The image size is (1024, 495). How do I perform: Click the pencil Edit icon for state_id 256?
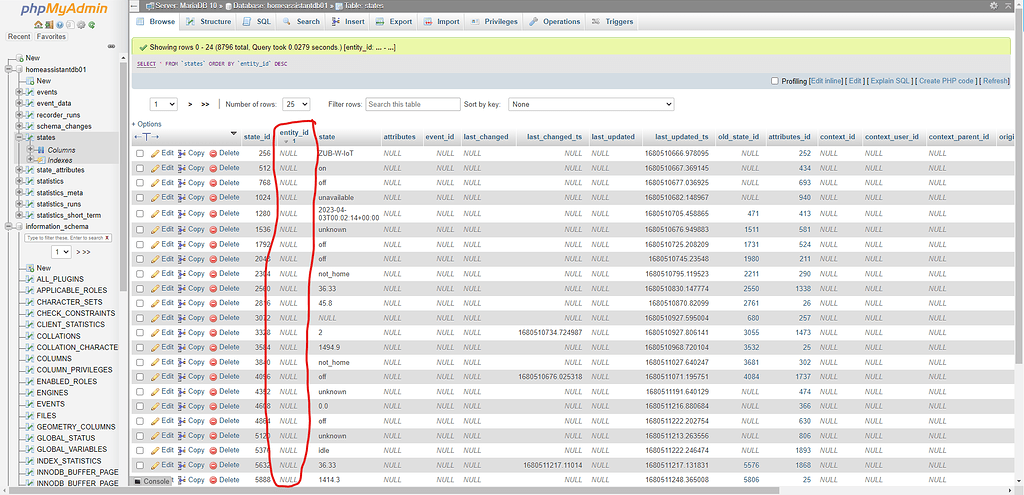tap(155, 153)
